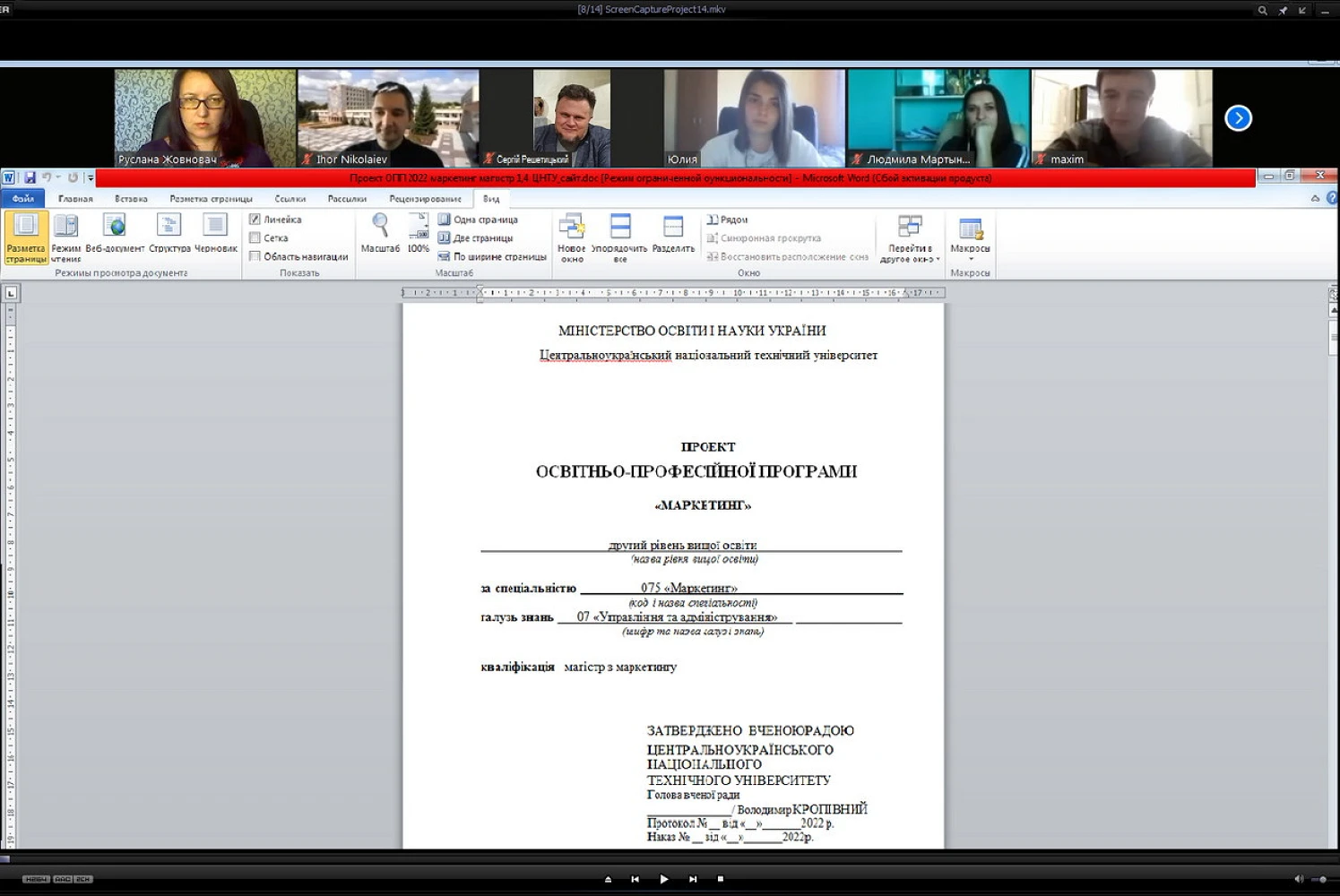Enable the Gridlines checkbox (Сетка)
The image size is (1340, 896).
coord(255,238)
